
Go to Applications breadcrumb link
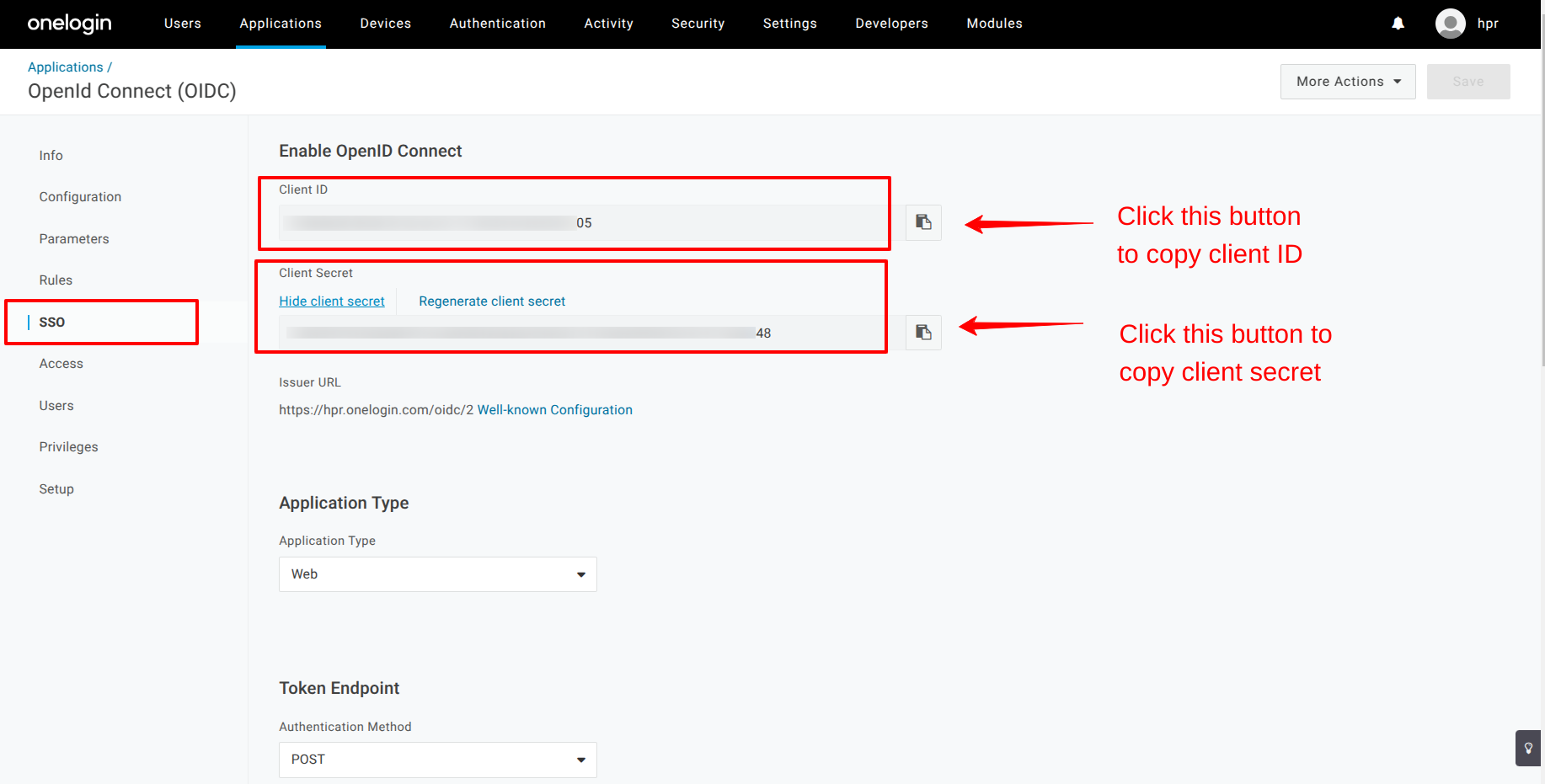point(66,67)
